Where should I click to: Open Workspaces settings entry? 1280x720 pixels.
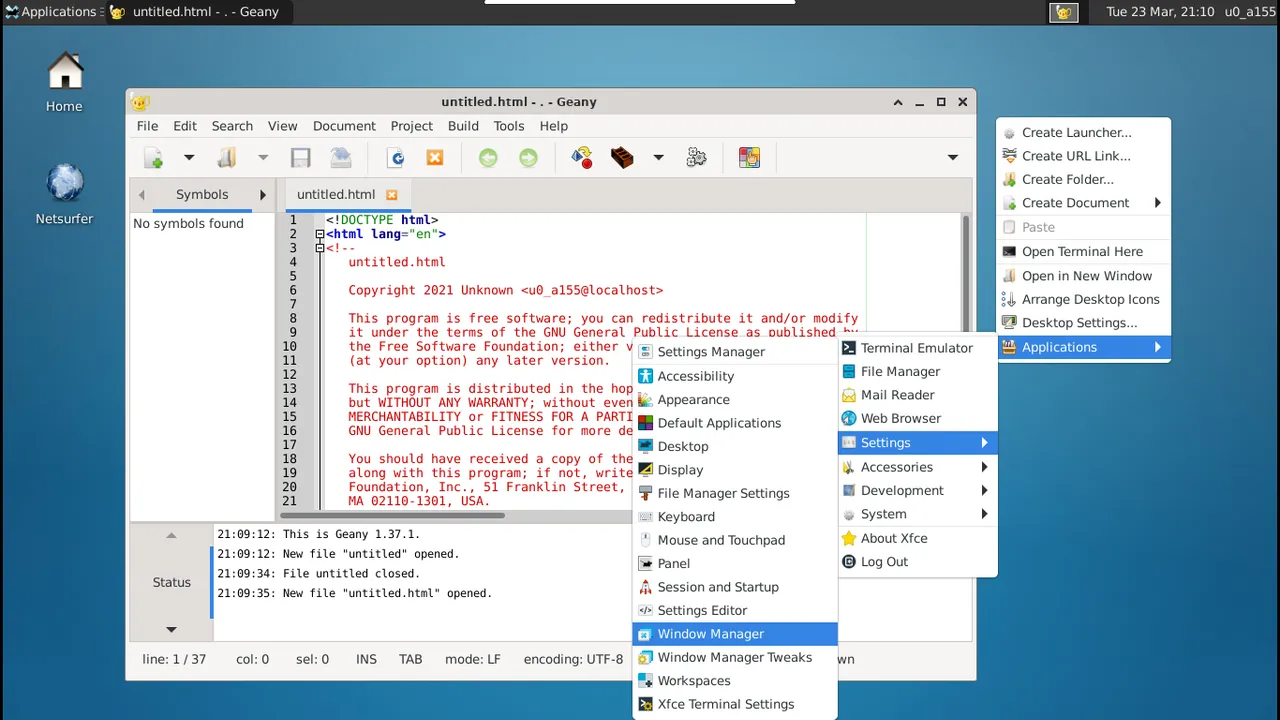pyautogui.click(x=735, y=681)
